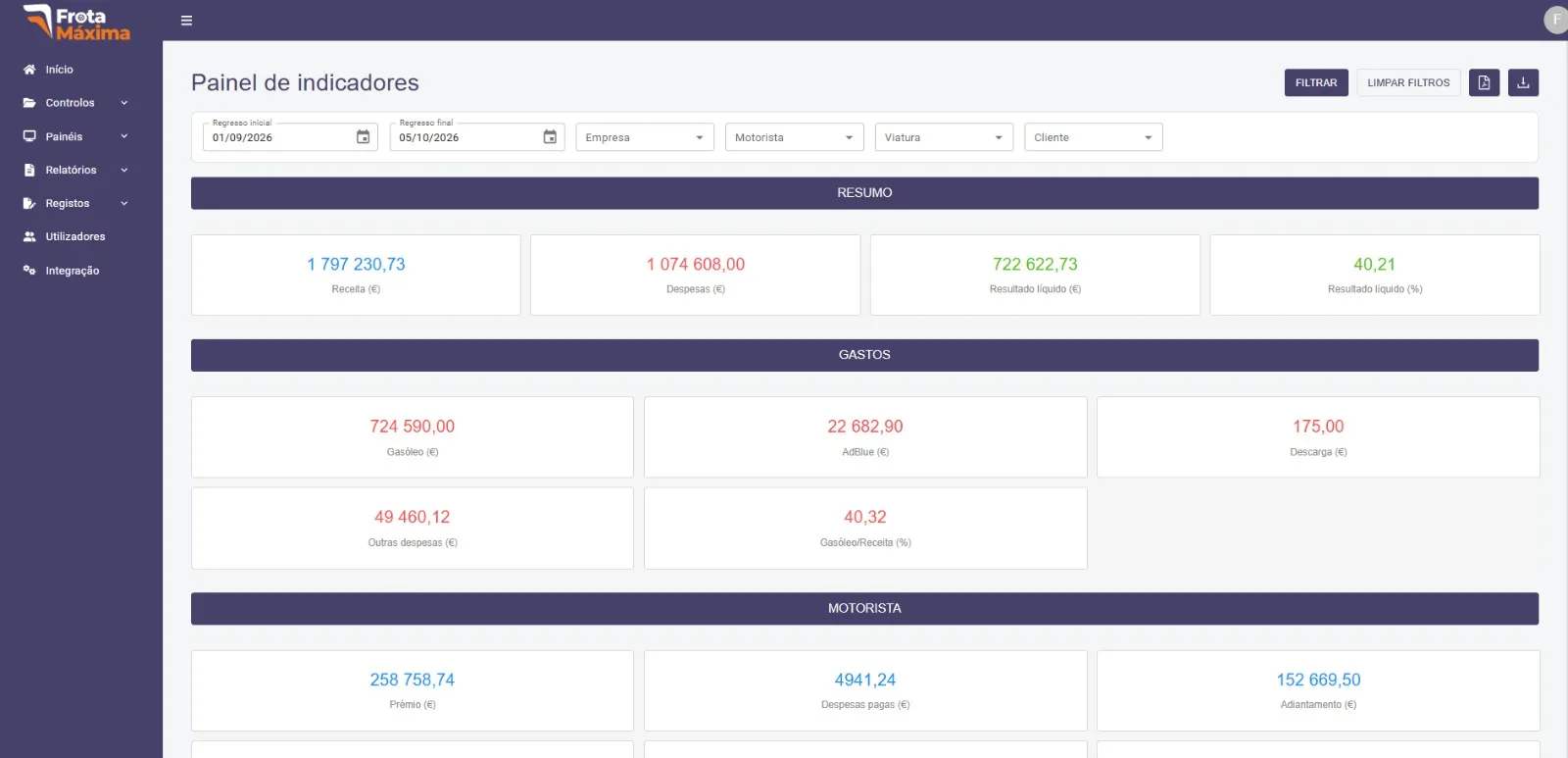Image resolution: width=1568 pixels, height=758 pixels.
Task: Click the Utilizadores people icon
Action: (x=29, y=236)
